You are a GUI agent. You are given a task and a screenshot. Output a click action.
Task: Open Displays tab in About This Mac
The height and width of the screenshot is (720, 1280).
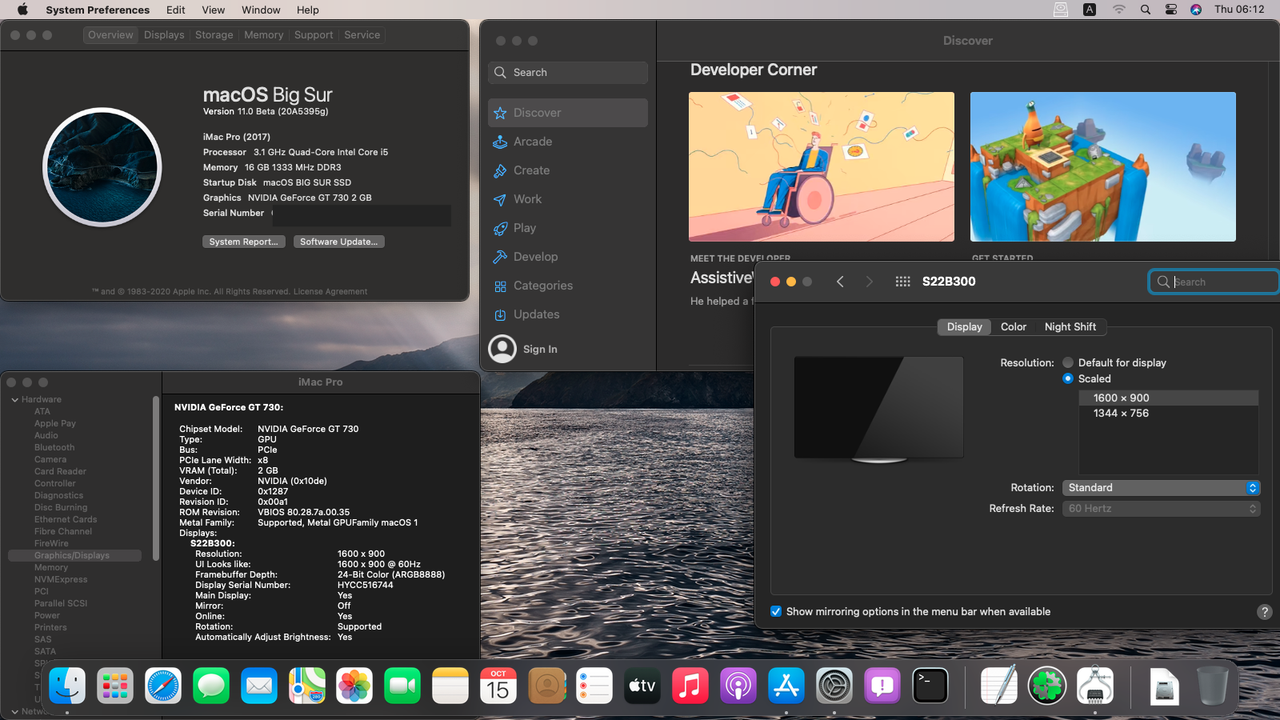(x=164, y=35)
